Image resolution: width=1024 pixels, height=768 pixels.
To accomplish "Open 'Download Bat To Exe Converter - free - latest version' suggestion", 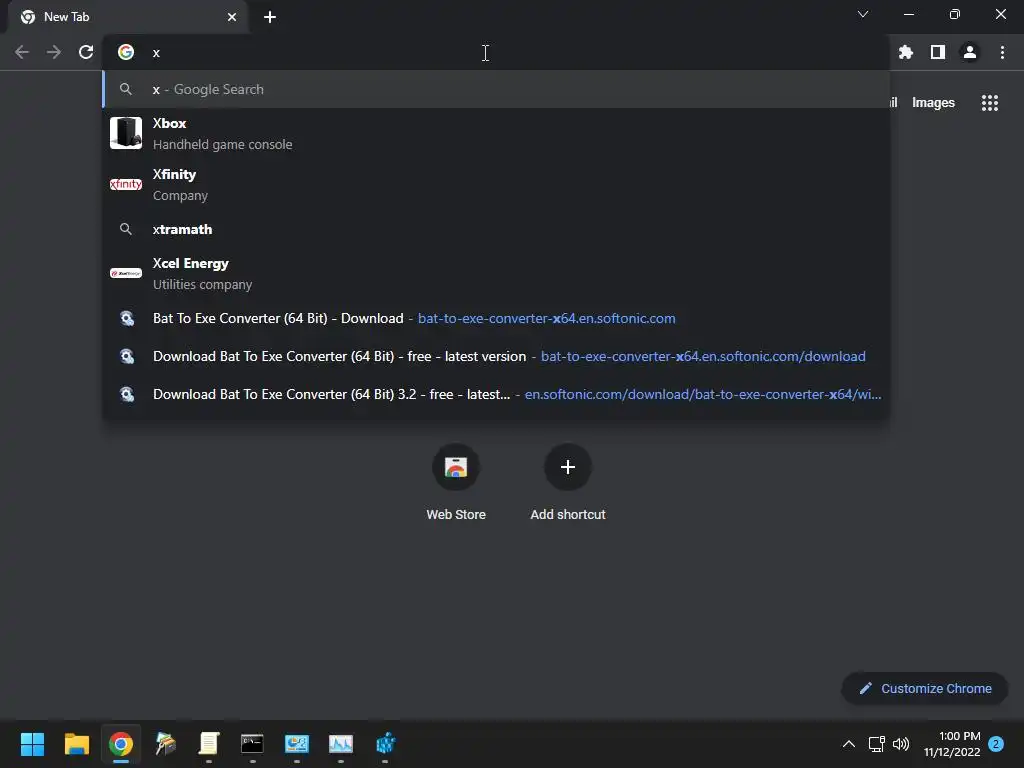I will point(496,356).
